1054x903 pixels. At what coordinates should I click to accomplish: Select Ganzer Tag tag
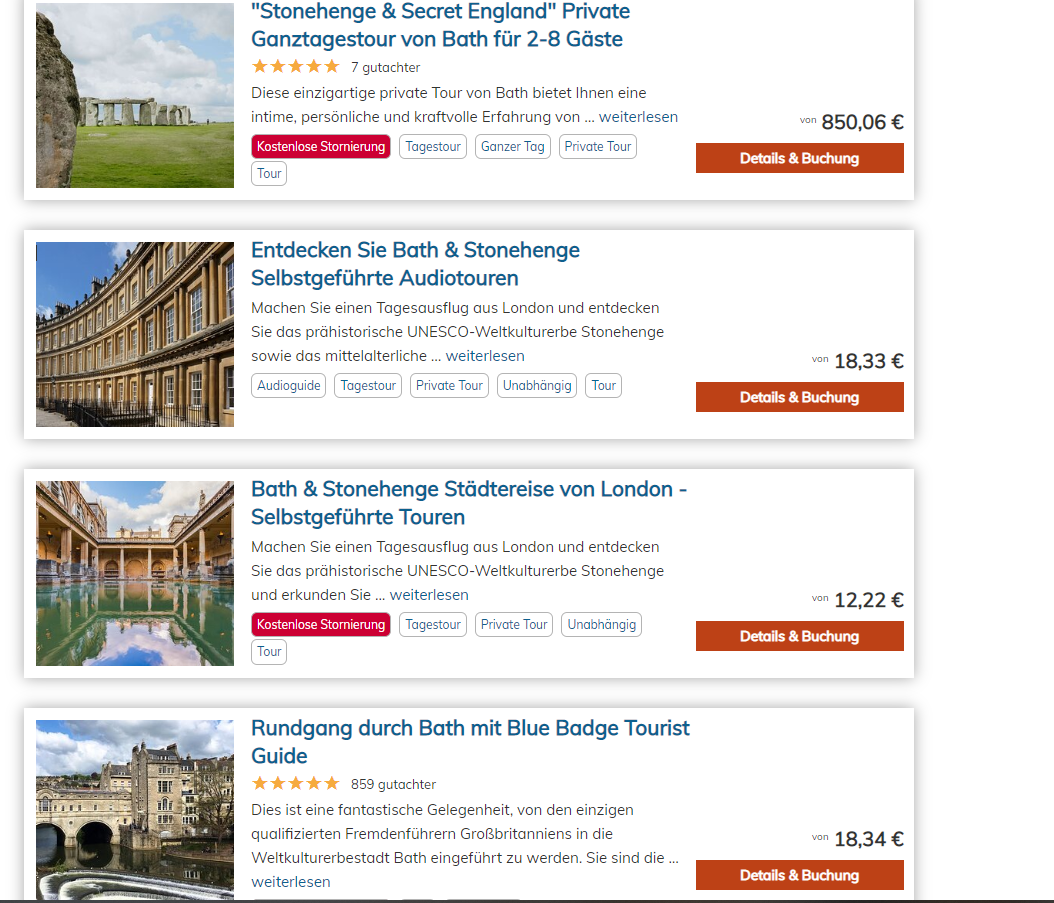[512, 147]
